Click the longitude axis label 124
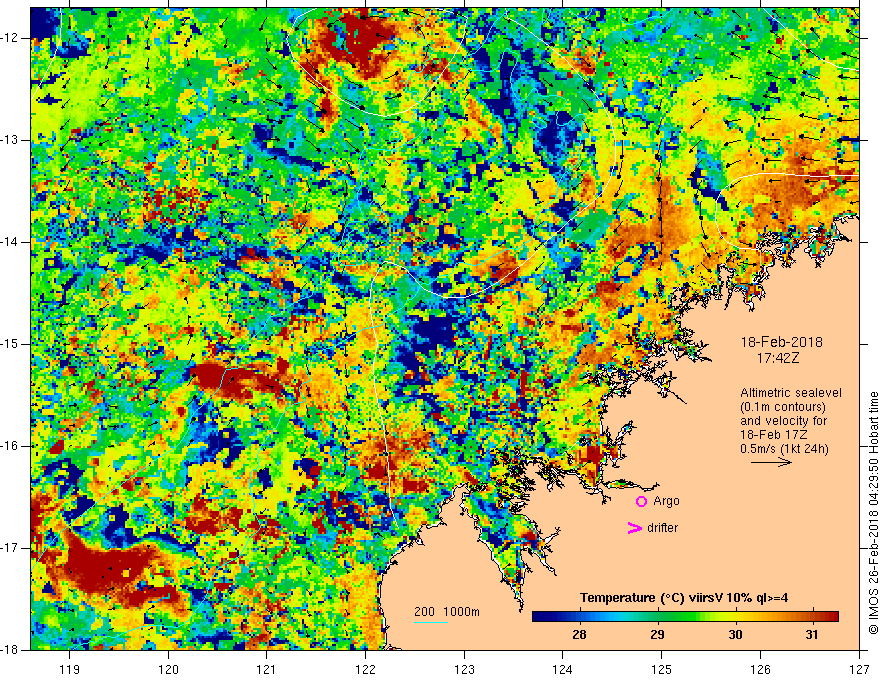880x680 pixels. (563, 669)
